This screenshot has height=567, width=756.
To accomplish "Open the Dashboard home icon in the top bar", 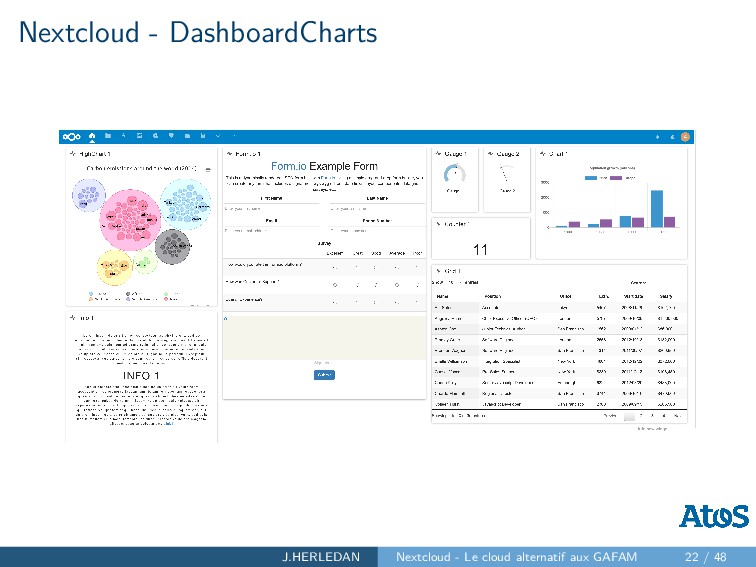I will [x=92, y=136].
